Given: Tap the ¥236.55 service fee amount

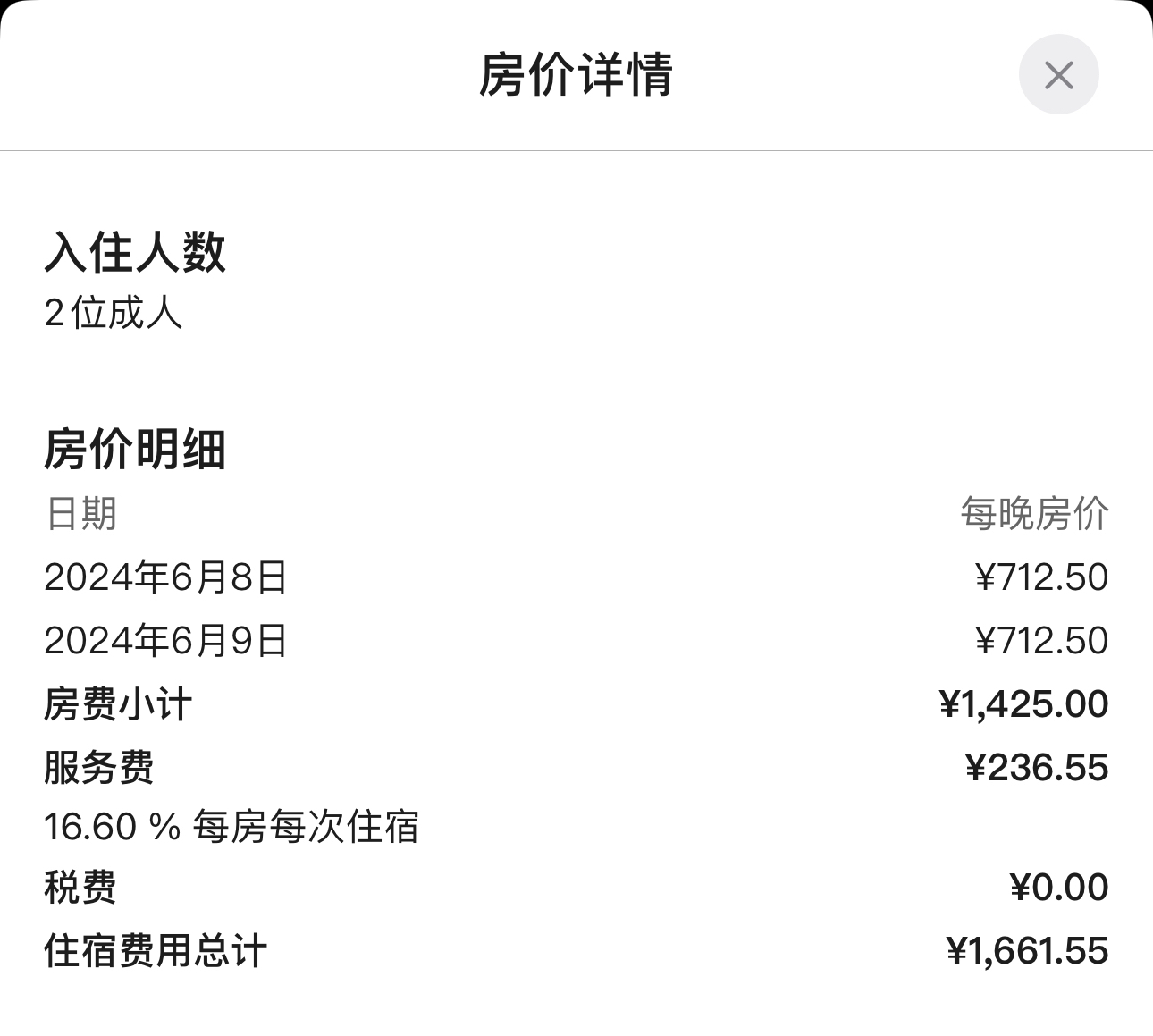Looking at the screenshot, I should (x=1037, y=768).
